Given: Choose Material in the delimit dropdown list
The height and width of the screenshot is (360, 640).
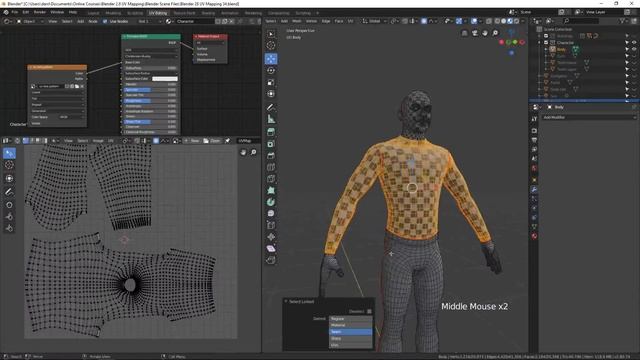Looking at the screenshot, I should point(351,325).
